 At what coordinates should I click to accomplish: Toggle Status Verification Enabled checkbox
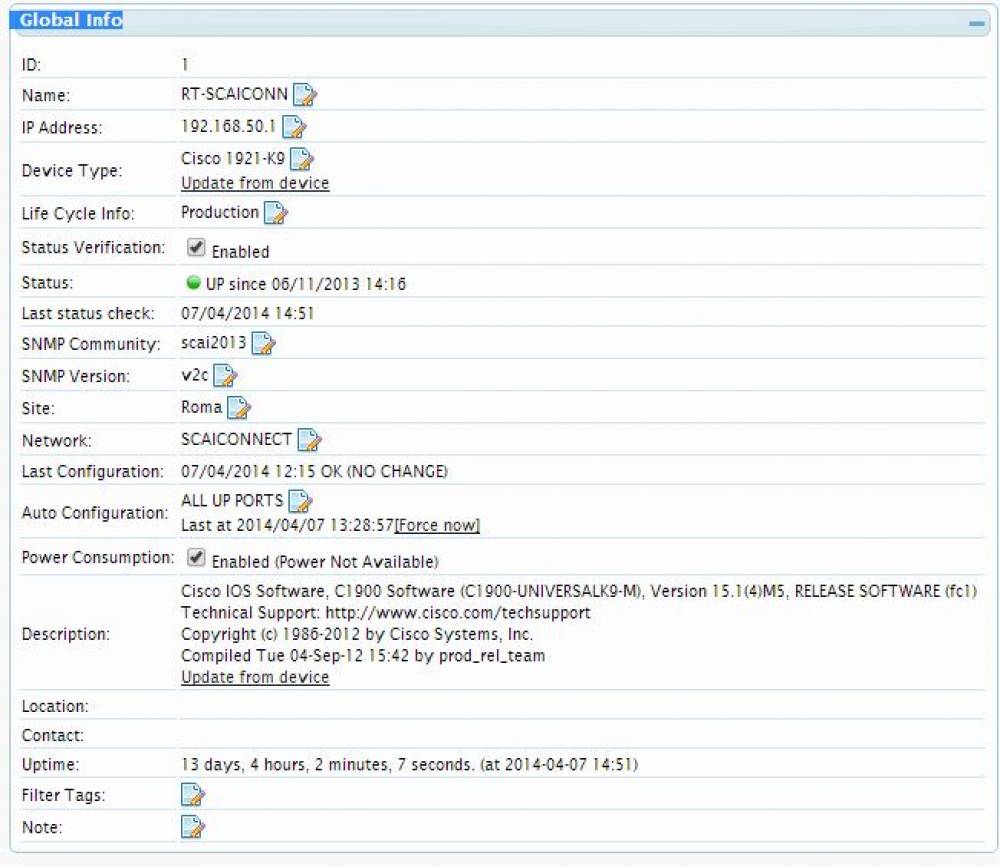[196, 248]
